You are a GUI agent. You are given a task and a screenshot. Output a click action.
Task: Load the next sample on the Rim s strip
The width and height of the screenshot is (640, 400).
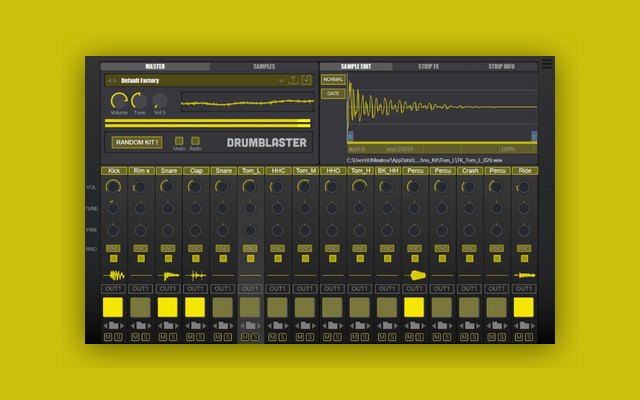(149, 326)
